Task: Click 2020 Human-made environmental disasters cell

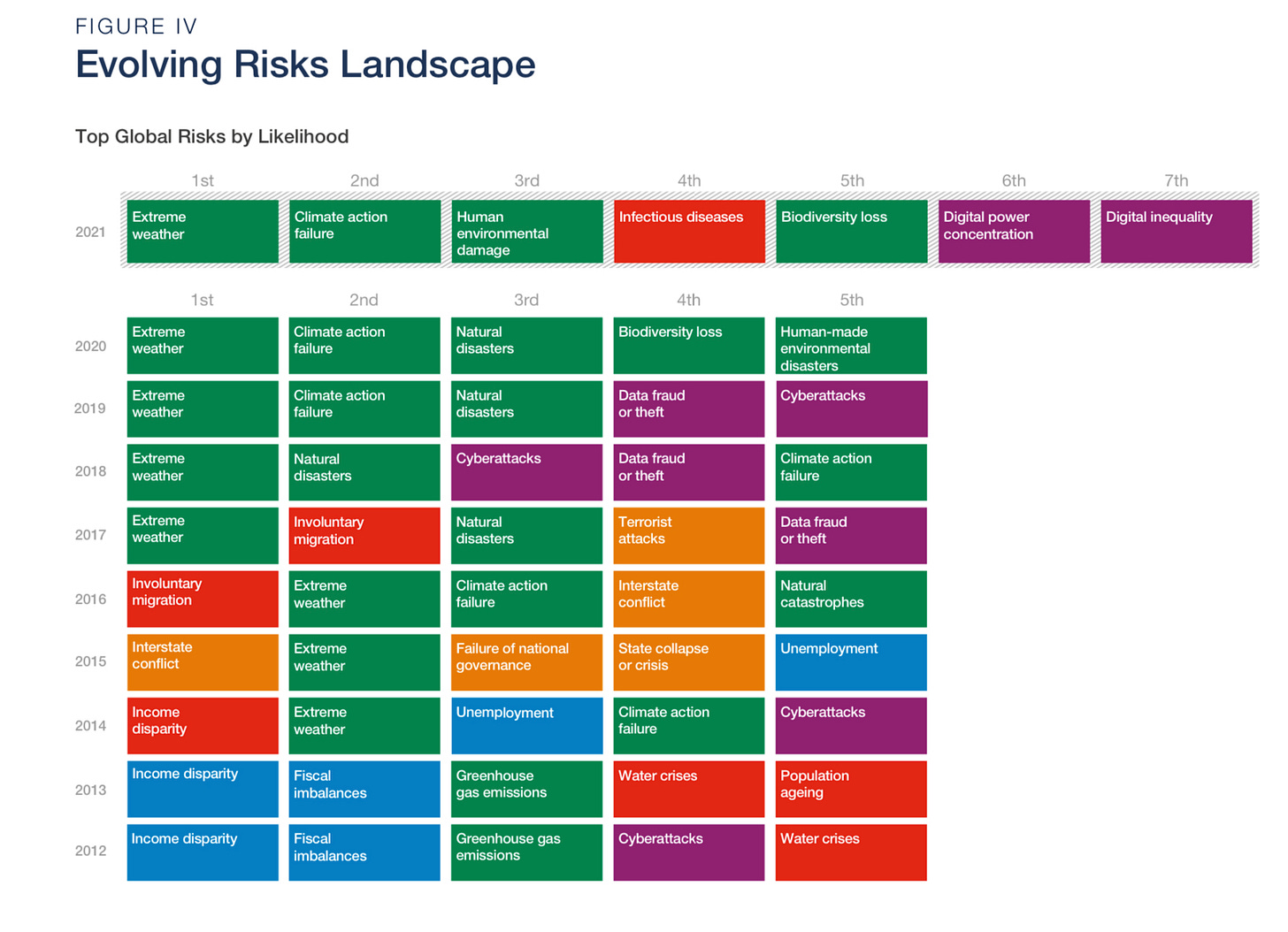Action: 851,346
